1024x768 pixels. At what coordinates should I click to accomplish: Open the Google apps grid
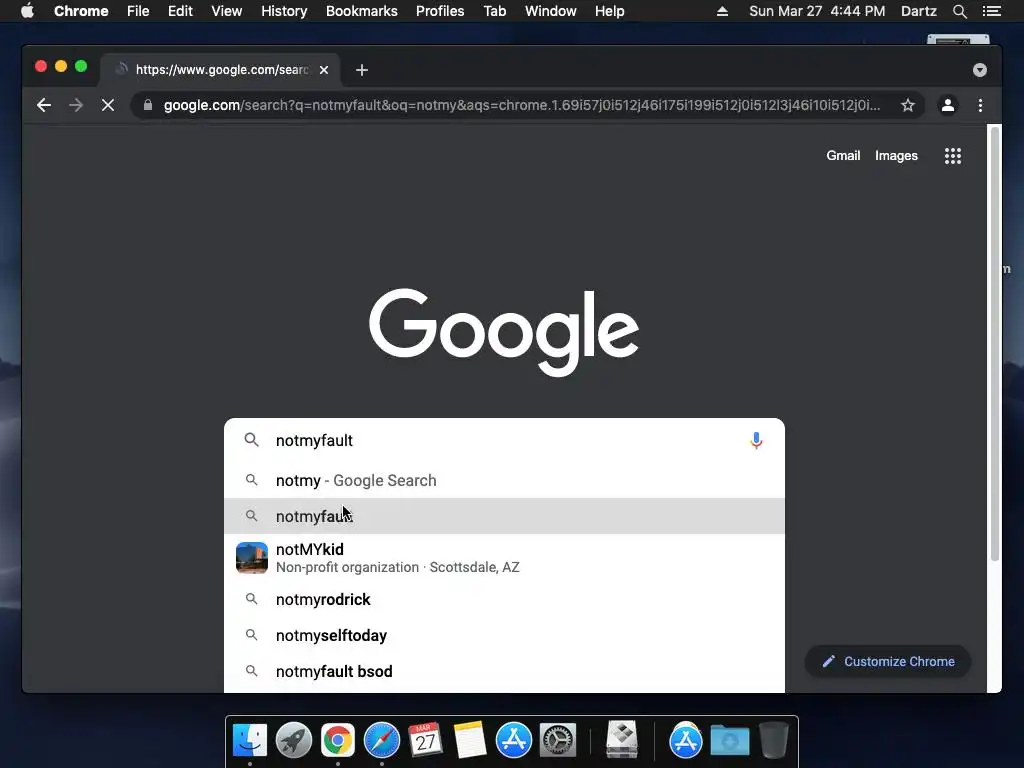(953, 155)
